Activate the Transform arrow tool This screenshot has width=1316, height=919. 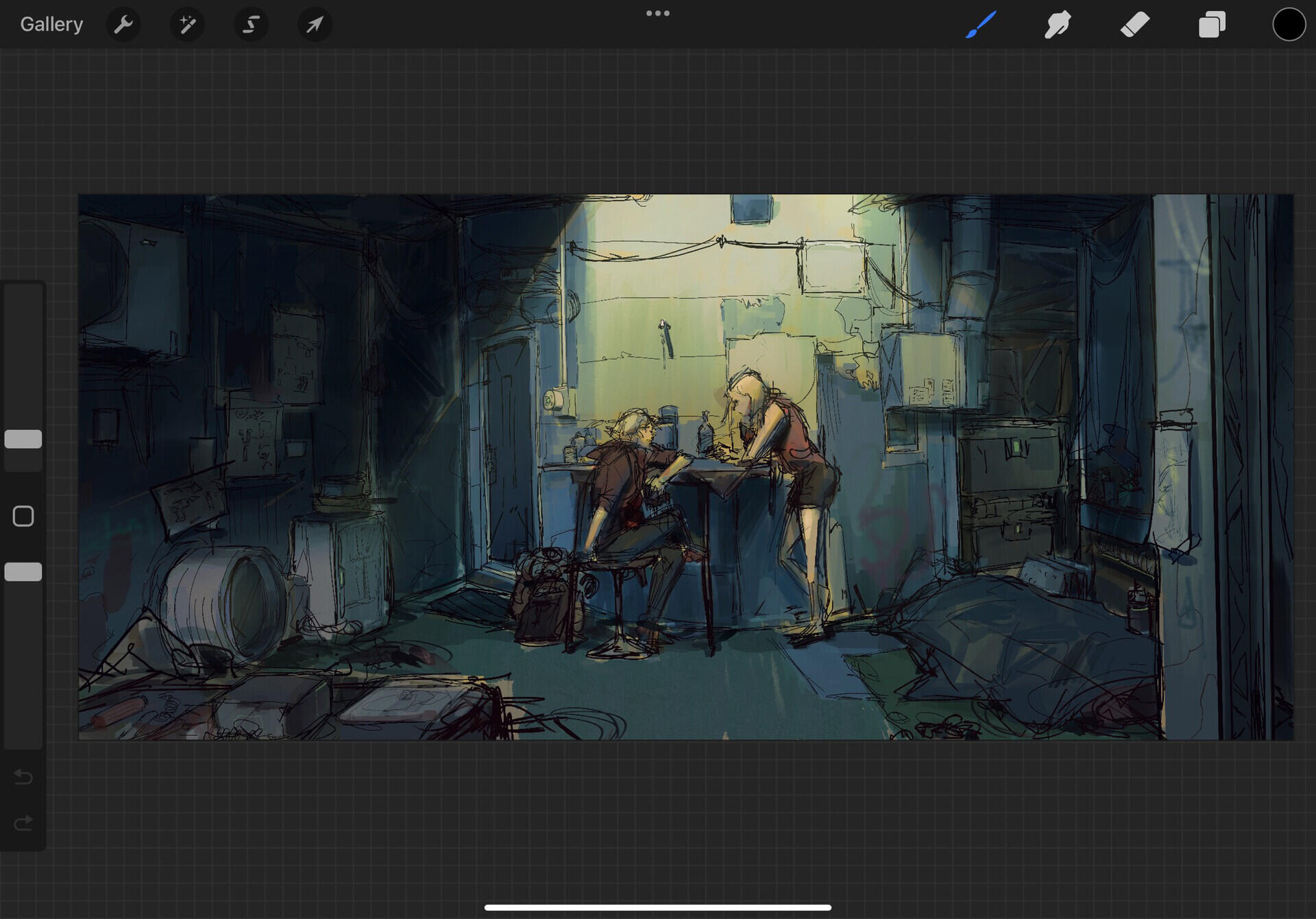315,25
